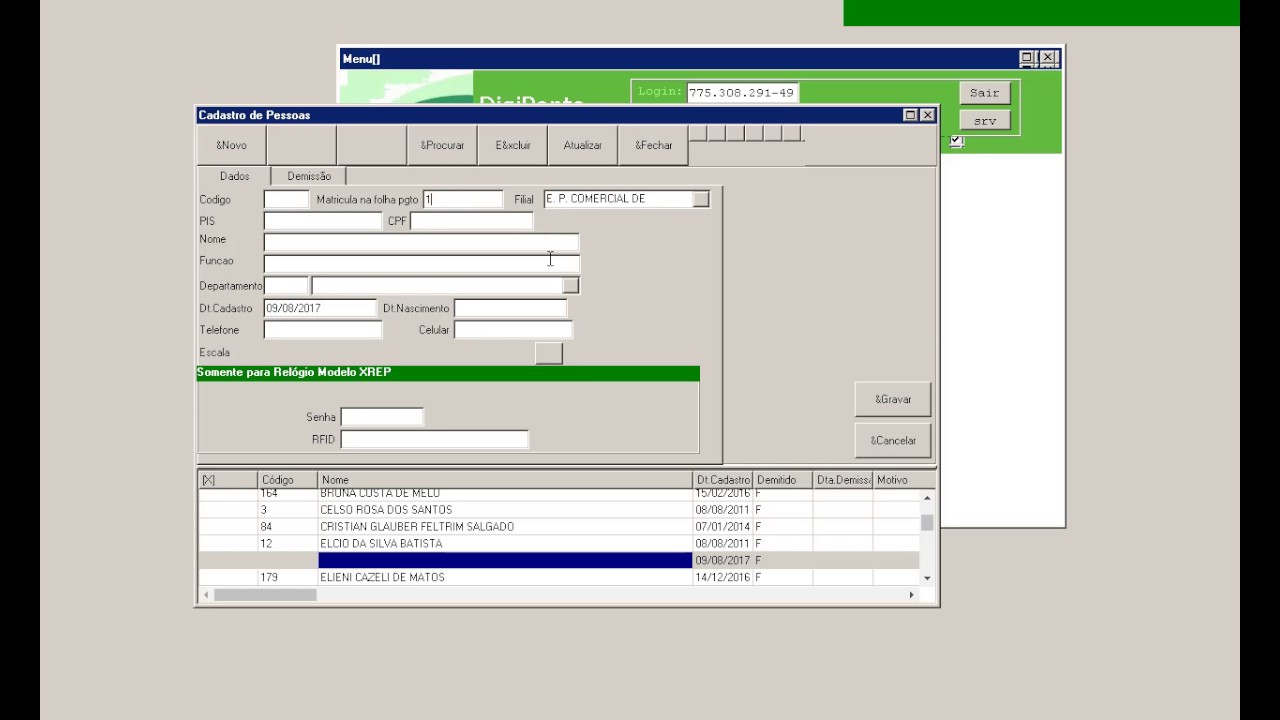Click the CPF input field
This screenshot has height=720, width=1280.
pos(472,221)
